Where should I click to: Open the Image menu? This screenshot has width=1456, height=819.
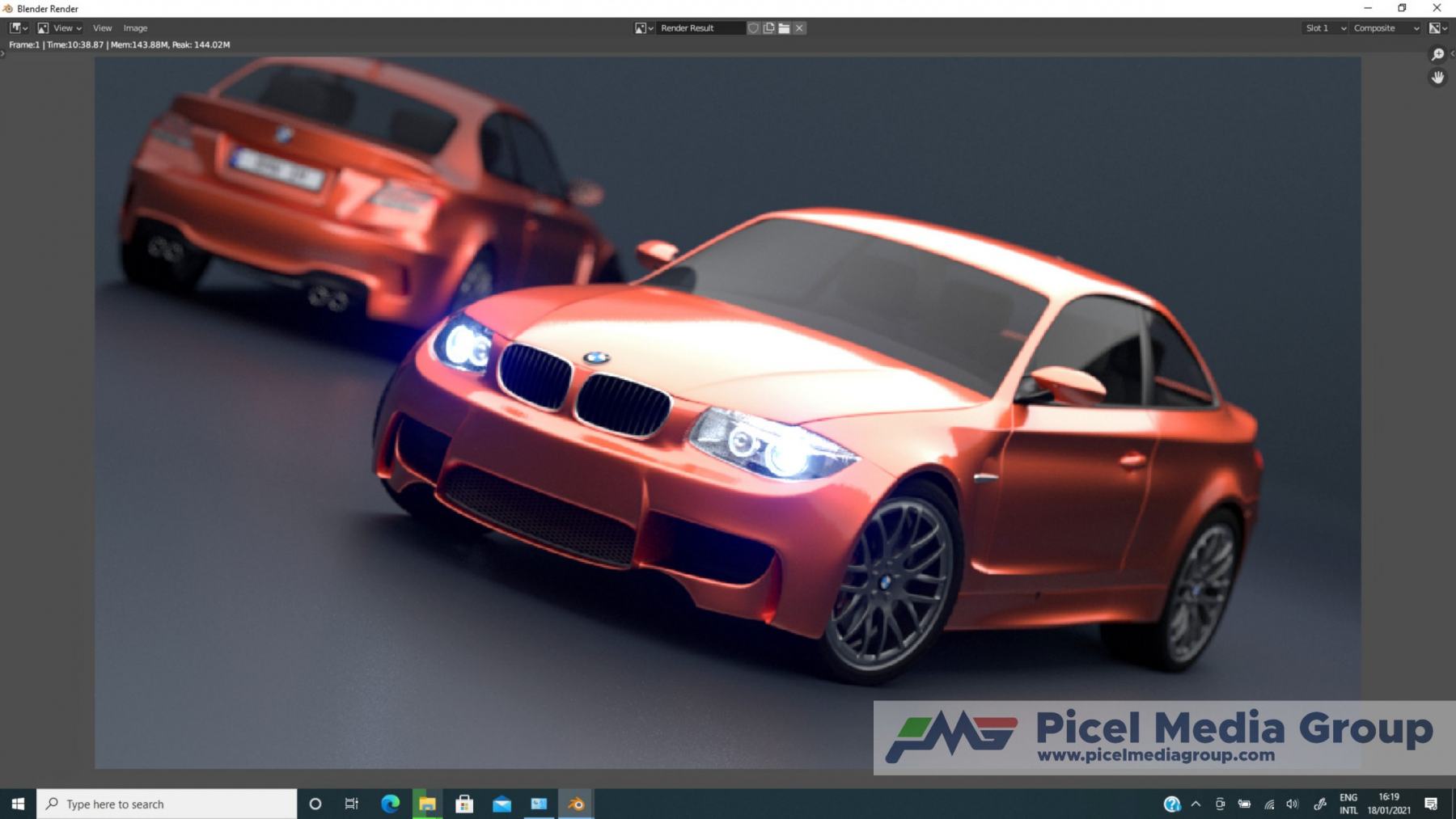(x=135, y=28)
